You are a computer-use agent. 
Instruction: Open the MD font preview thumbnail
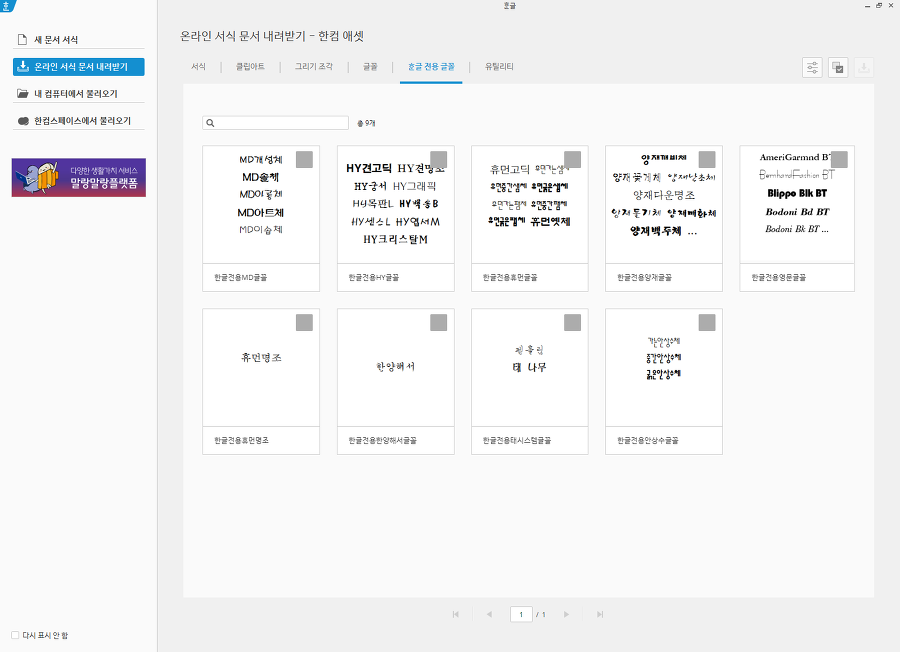click(261, 205)
